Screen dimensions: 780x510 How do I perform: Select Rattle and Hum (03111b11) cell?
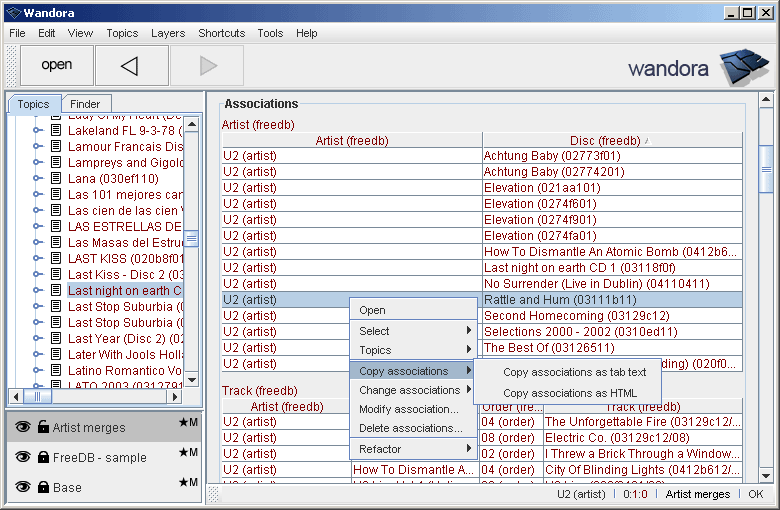point(612,300)
